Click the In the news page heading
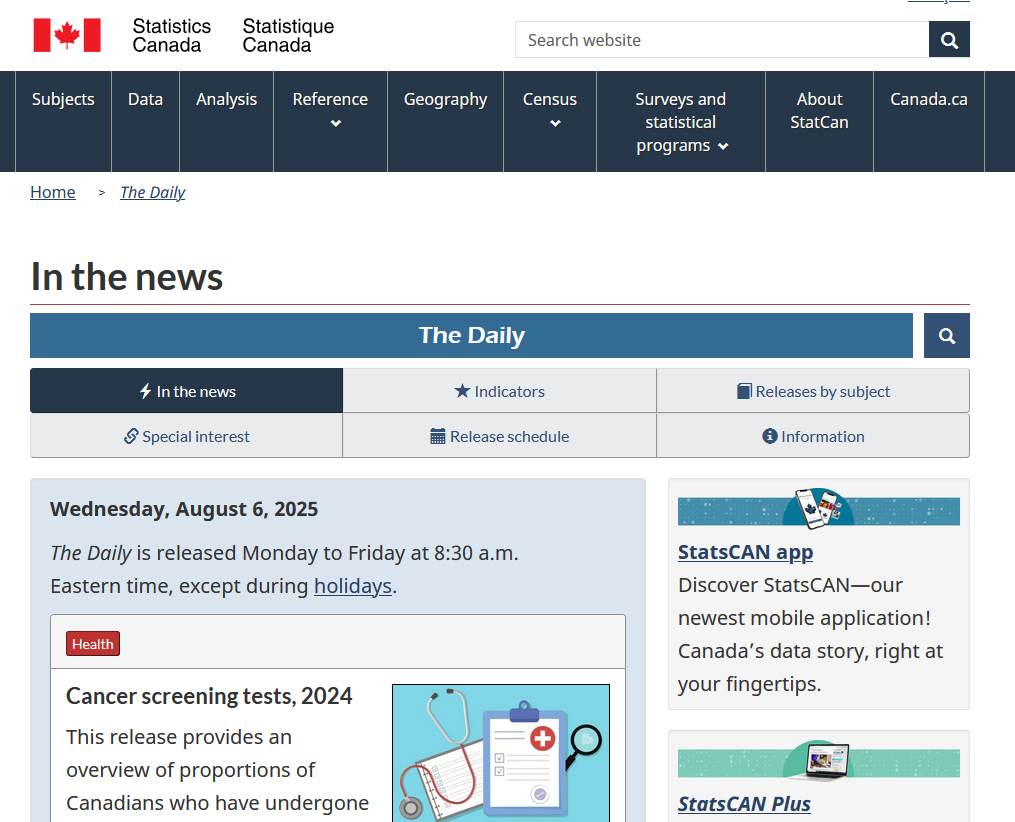The height and width of the screenshot is (822, 1015). point(127,277)
